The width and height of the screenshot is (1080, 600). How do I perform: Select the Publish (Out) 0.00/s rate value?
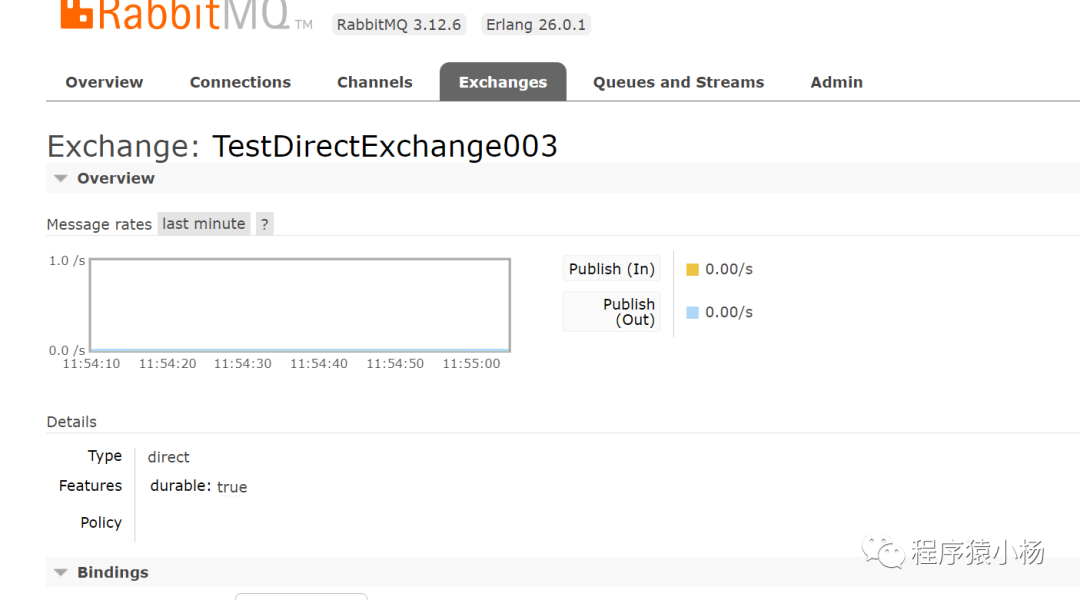tap(729, 313)
